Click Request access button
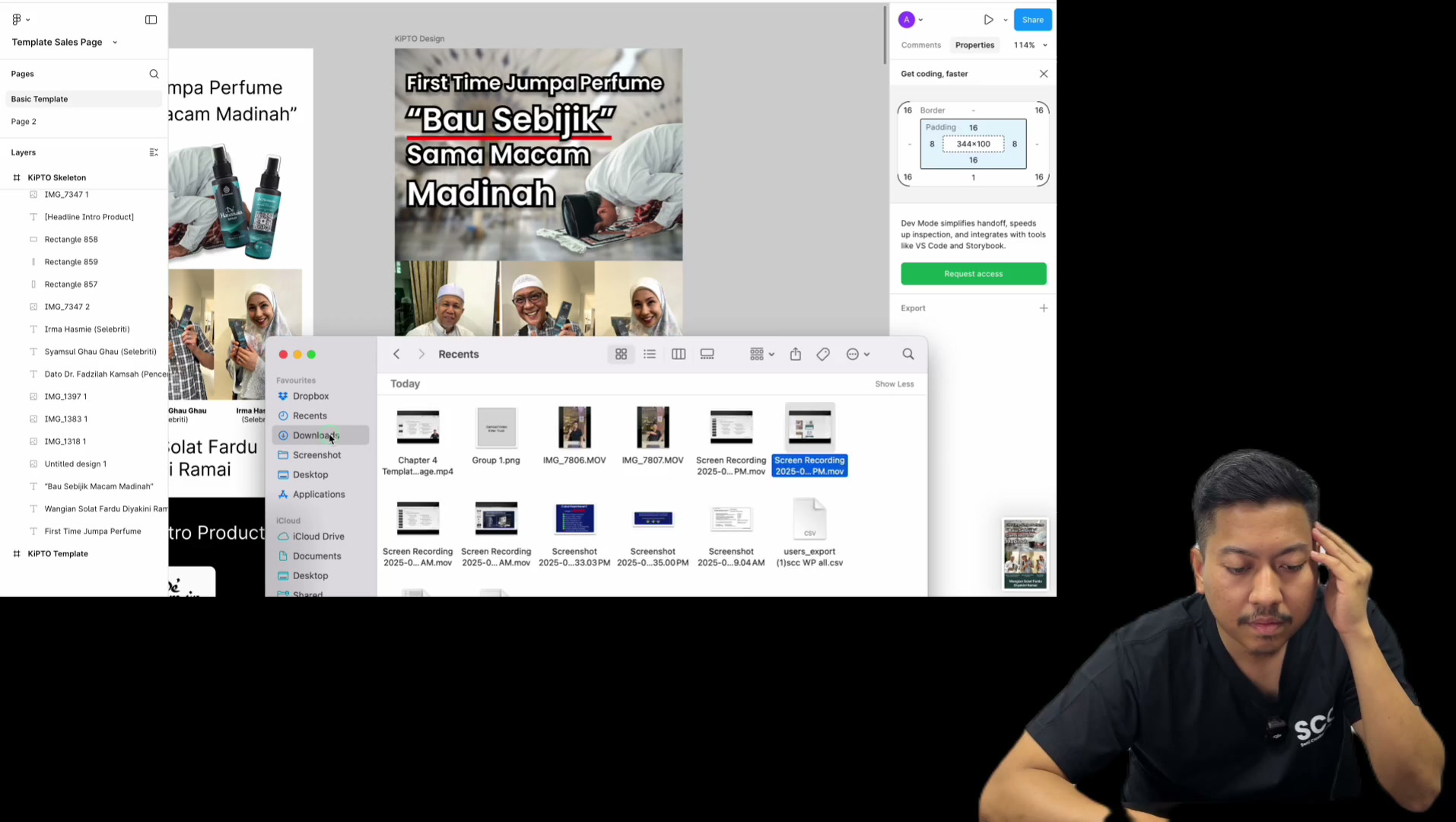Image resolution: width=1456 pixels, height=822 pixels. [974, 274]
